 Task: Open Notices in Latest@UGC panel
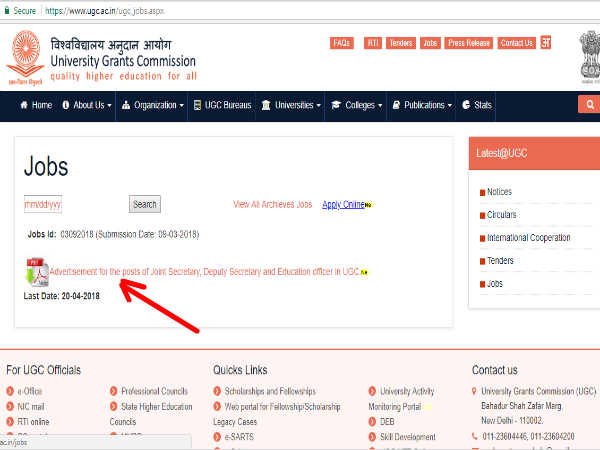499,192
